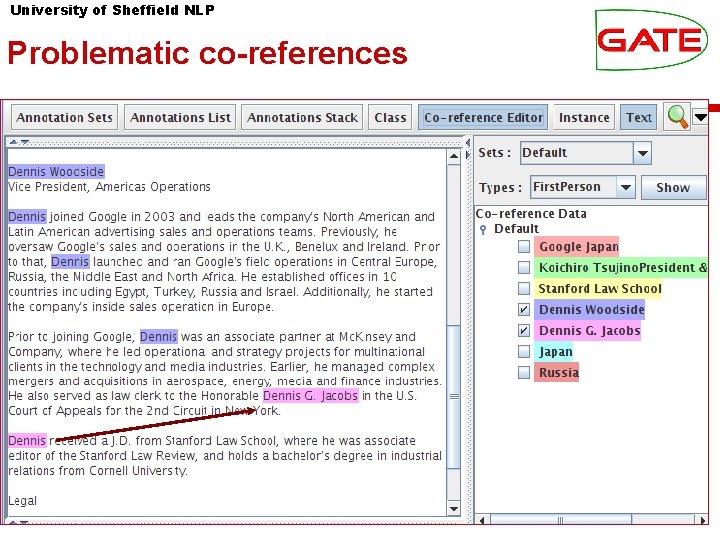Select the Google Japan chain label
This screenshot has width=720, height=540.
577,247
